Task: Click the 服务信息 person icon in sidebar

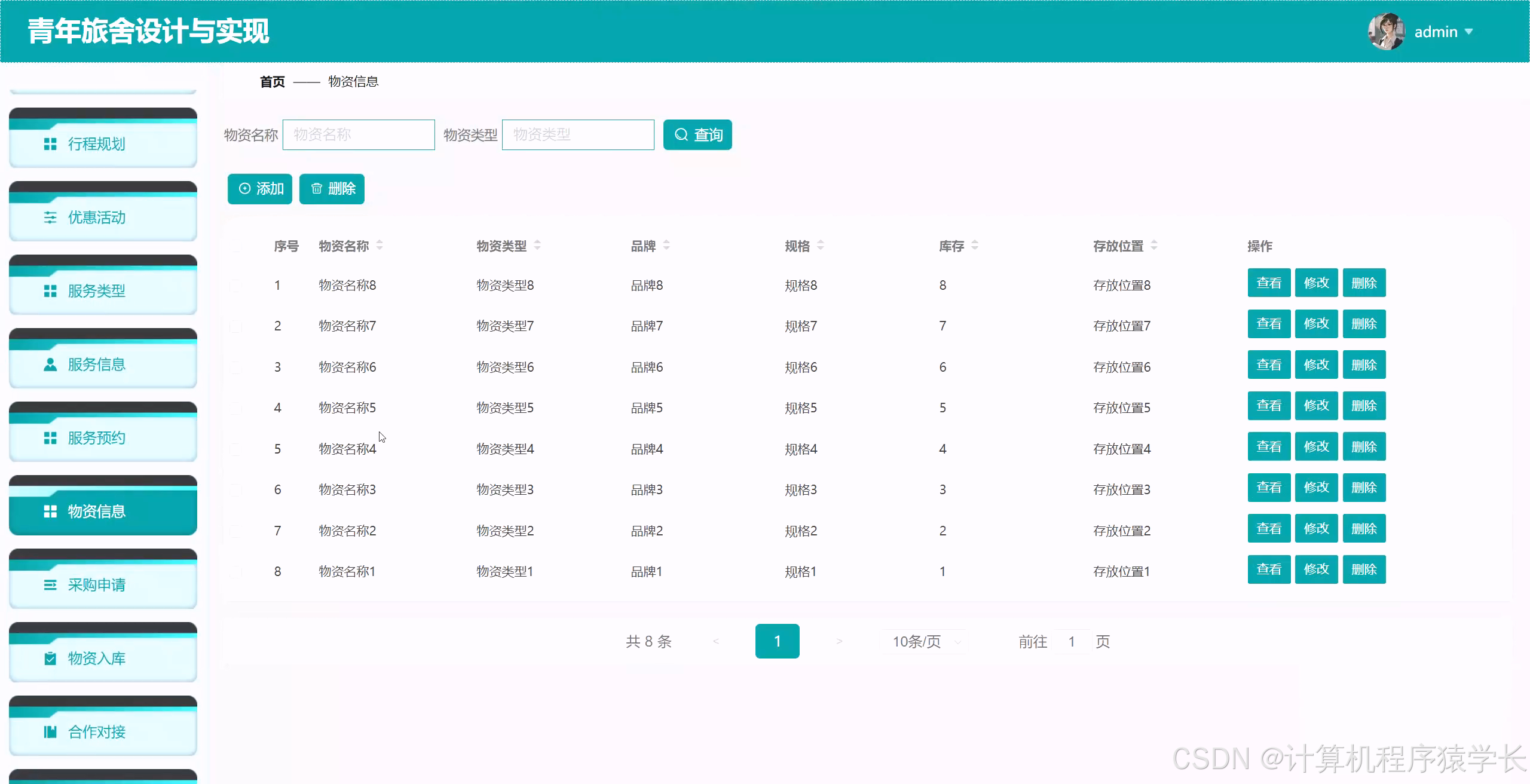Action: [x=50, y=365]
